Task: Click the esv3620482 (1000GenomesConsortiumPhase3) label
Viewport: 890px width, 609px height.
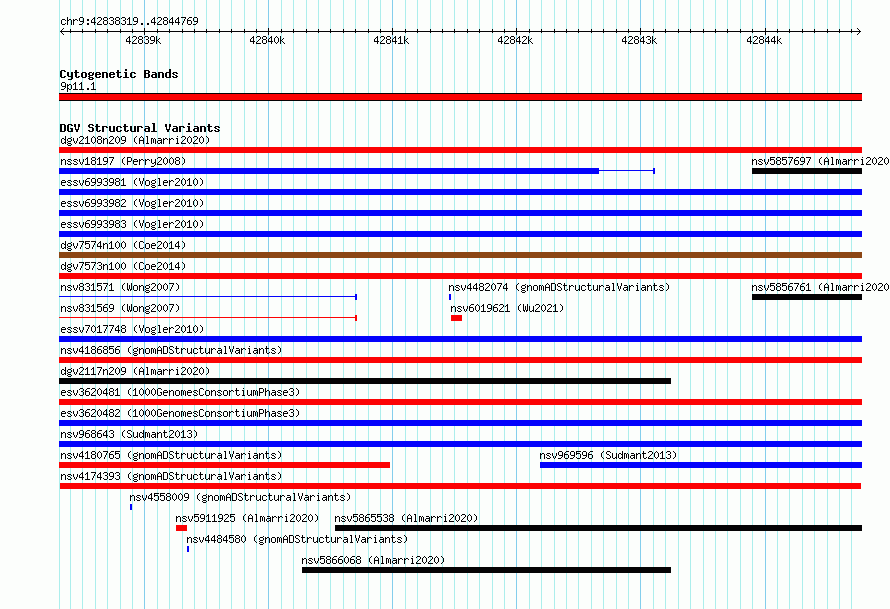Action: click(x=180, y=413)
